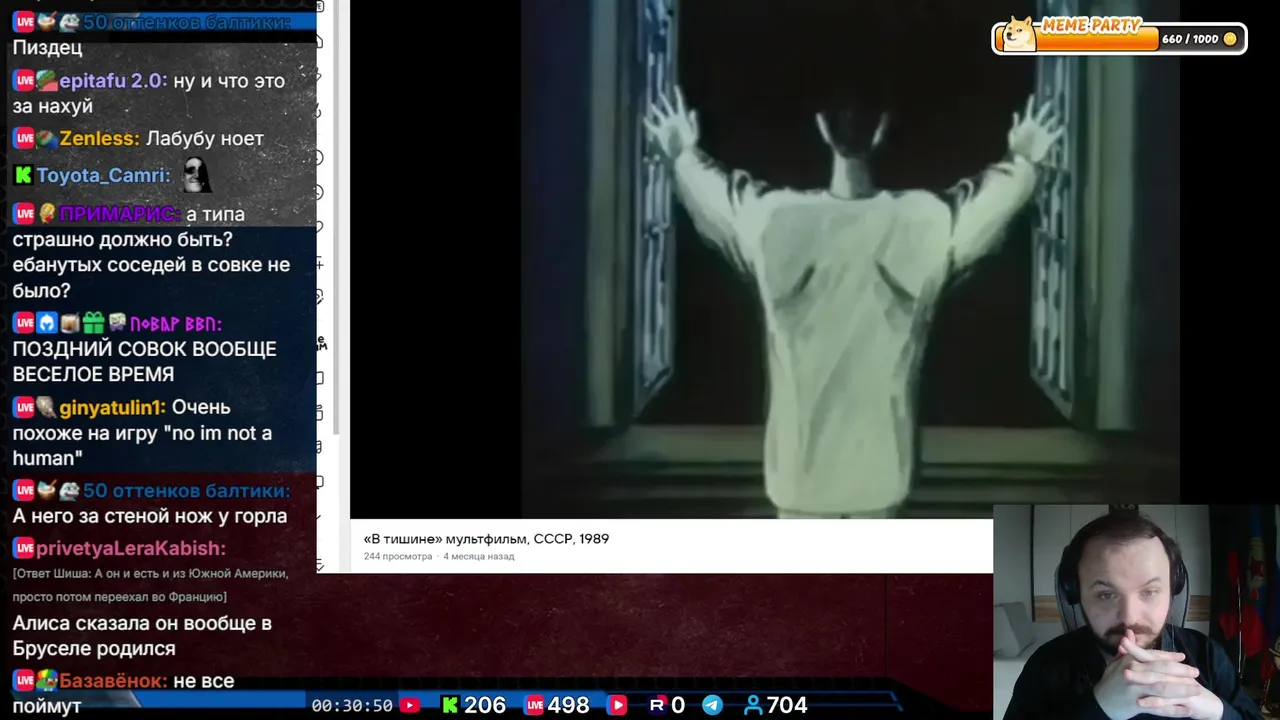Click message mentioning 'no im not a human'
Viewport: 1280px width, 720px height.
click(142, 433)
